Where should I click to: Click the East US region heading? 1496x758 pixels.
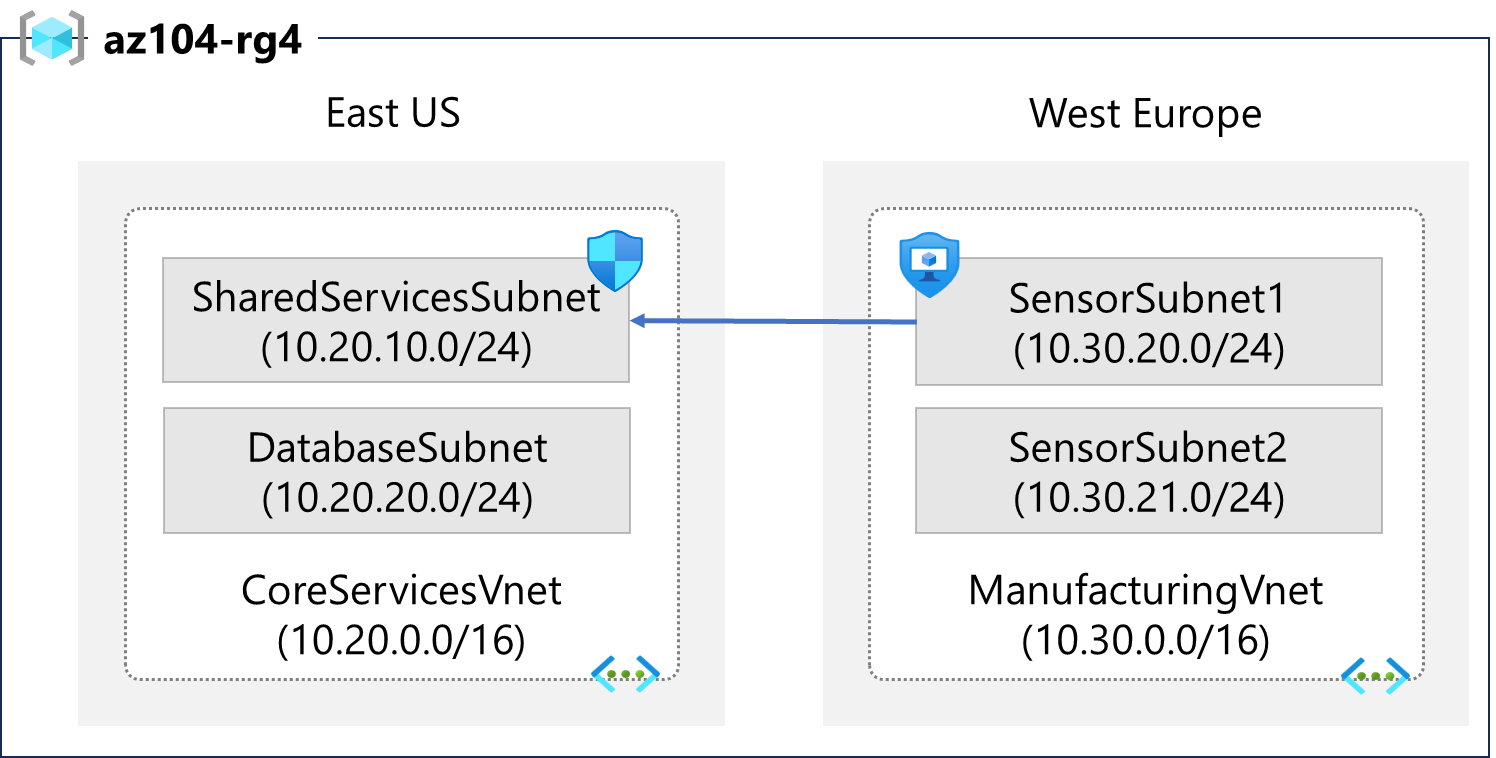tap(393, 113)
